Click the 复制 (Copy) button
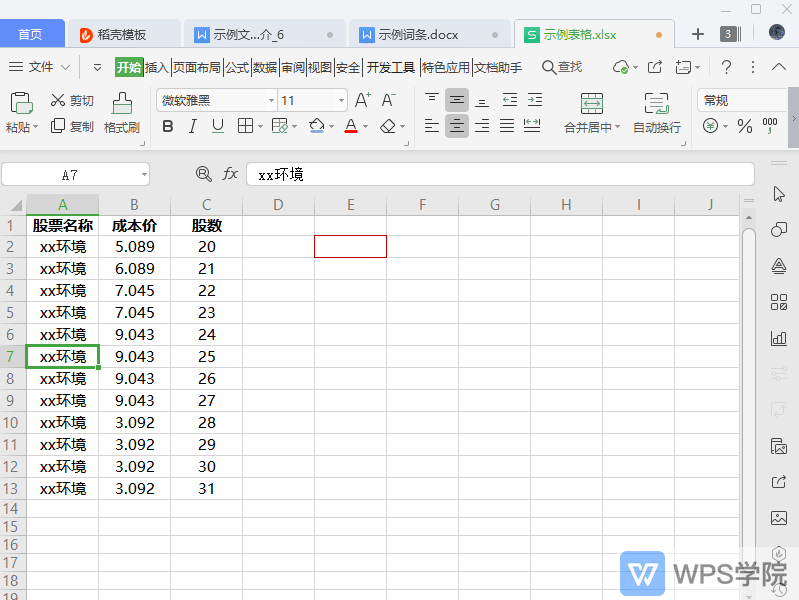Screen dimensions: 799x600 (72, 126)
